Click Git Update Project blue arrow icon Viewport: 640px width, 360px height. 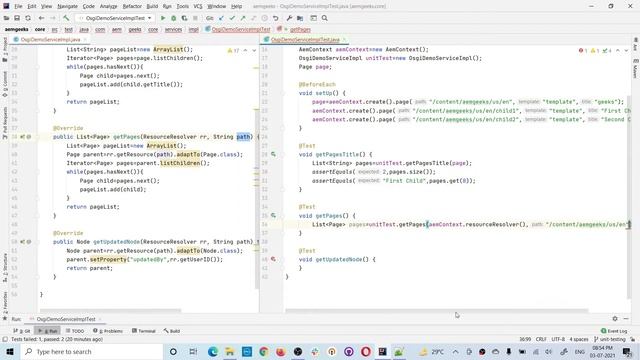221,18
